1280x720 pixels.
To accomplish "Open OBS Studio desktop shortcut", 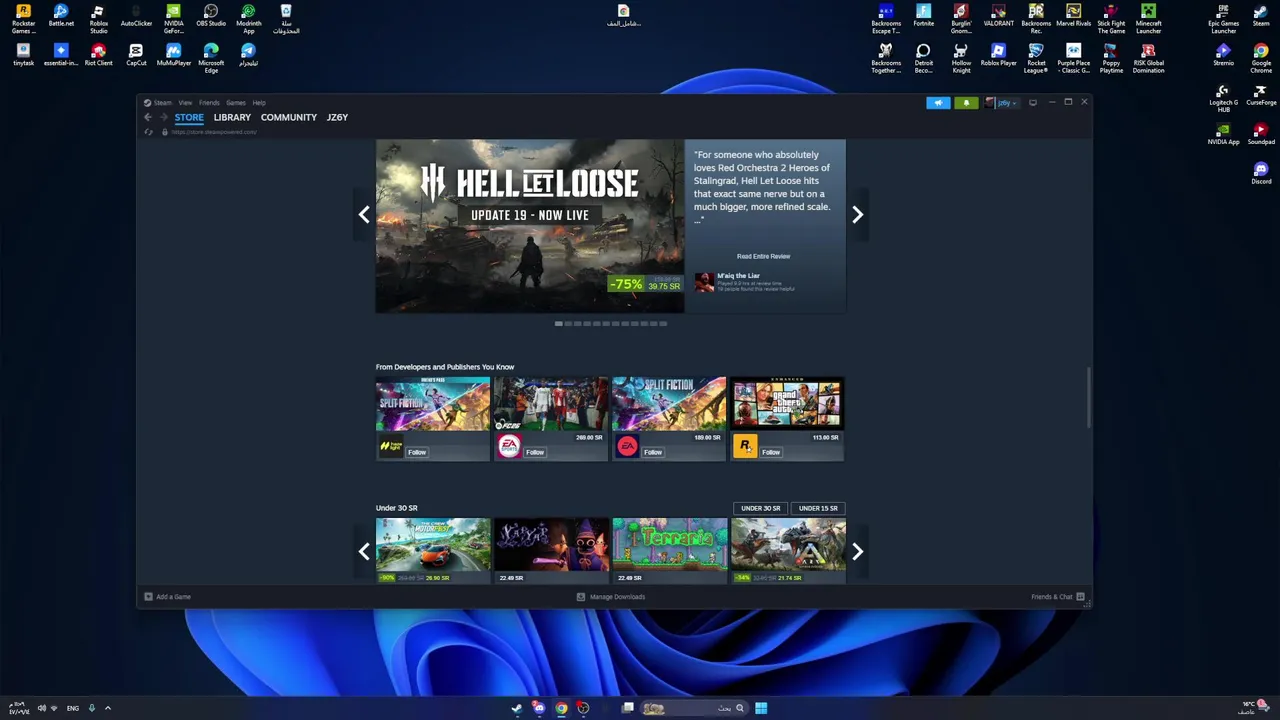I will (x=211, y=16).
